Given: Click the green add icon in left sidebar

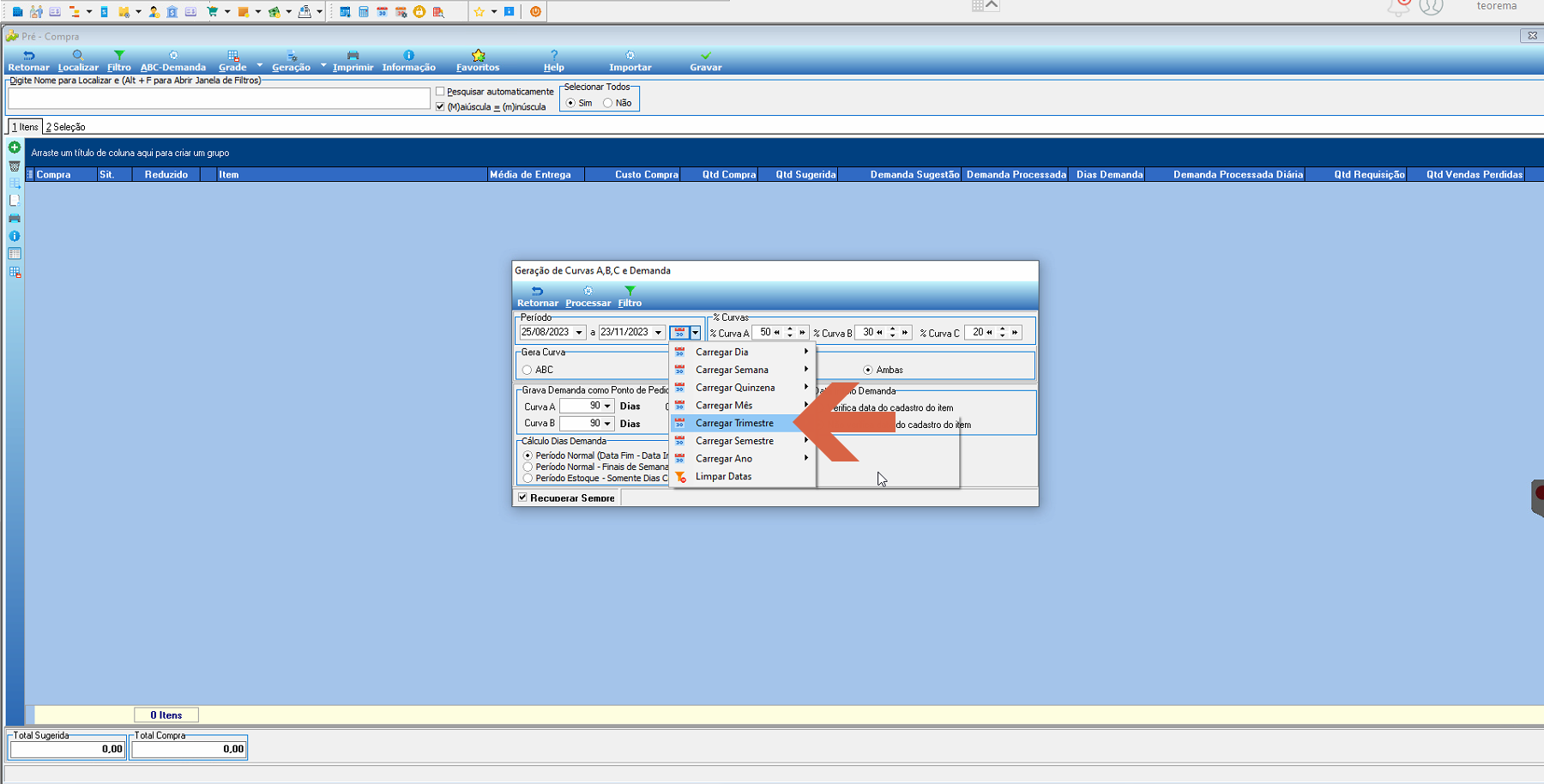Looking at the screenshot, I should click(x=15, y=148).
